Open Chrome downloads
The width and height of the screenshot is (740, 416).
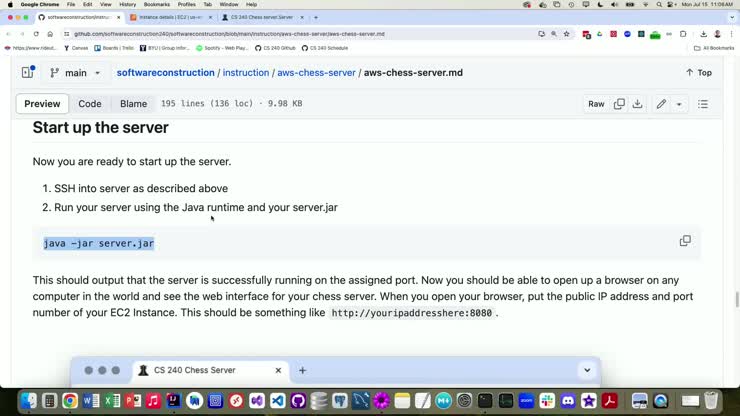703,34
